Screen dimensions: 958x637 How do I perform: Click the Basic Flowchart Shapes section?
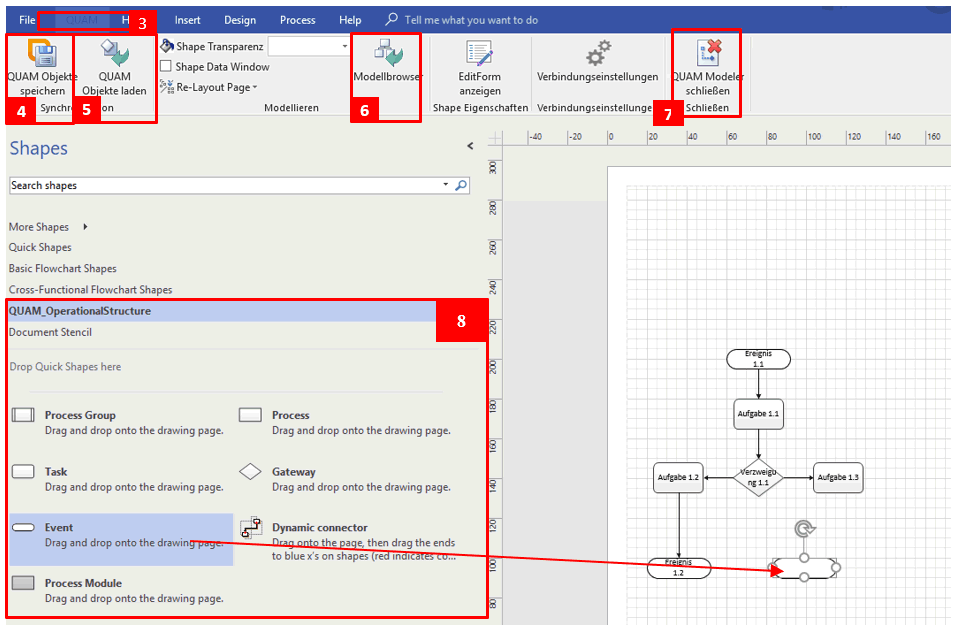pos(62,267)
